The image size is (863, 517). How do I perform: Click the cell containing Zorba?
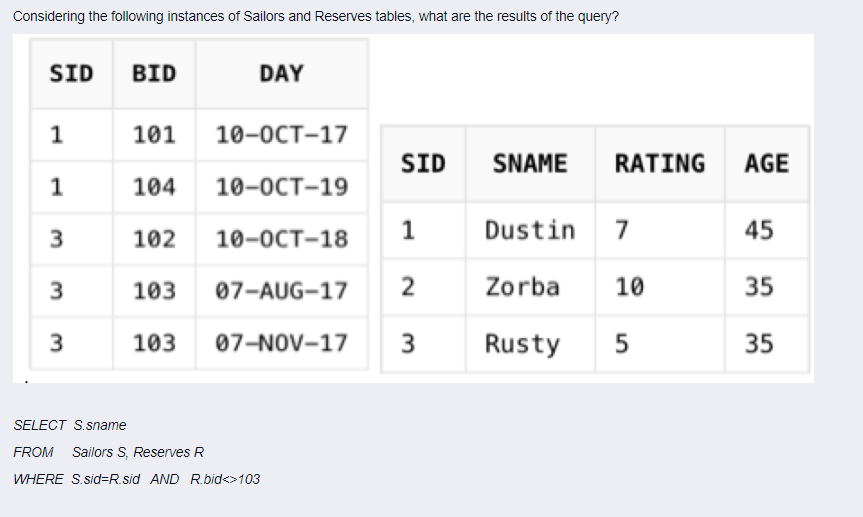pyautogui.click(x=530, y=287)
